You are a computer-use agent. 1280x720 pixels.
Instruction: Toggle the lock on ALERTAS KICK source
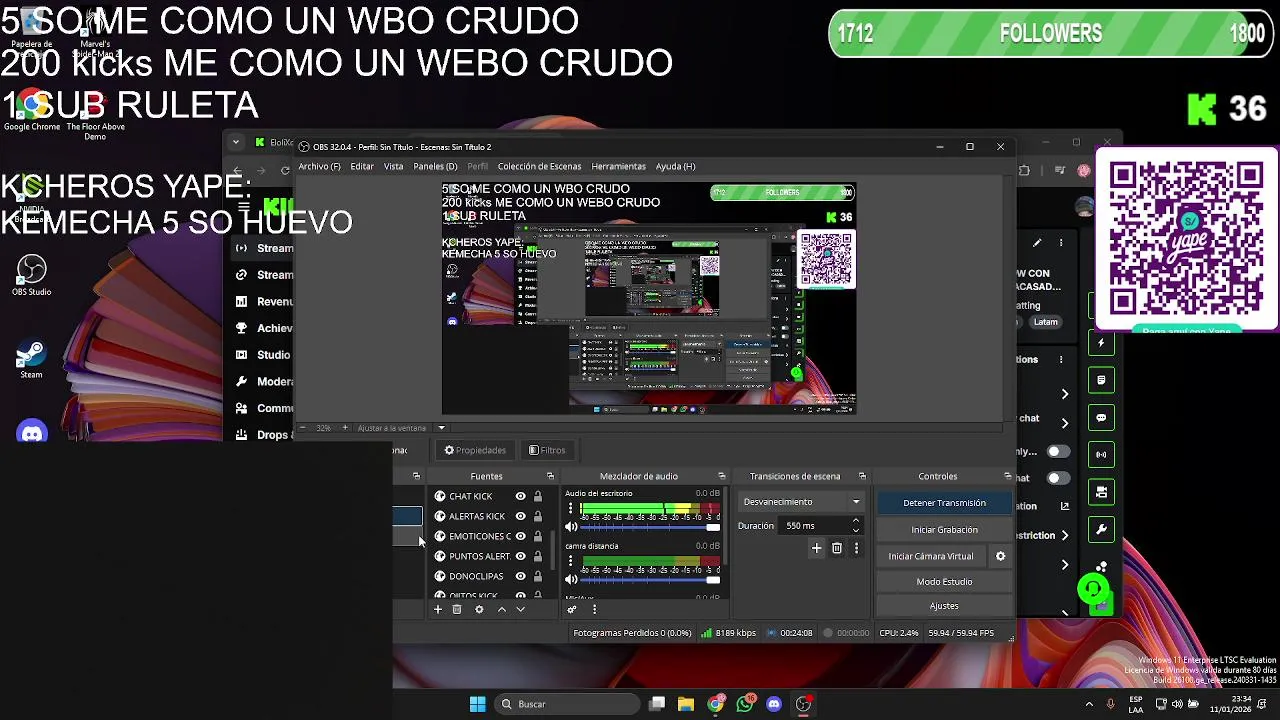(537, 516)
